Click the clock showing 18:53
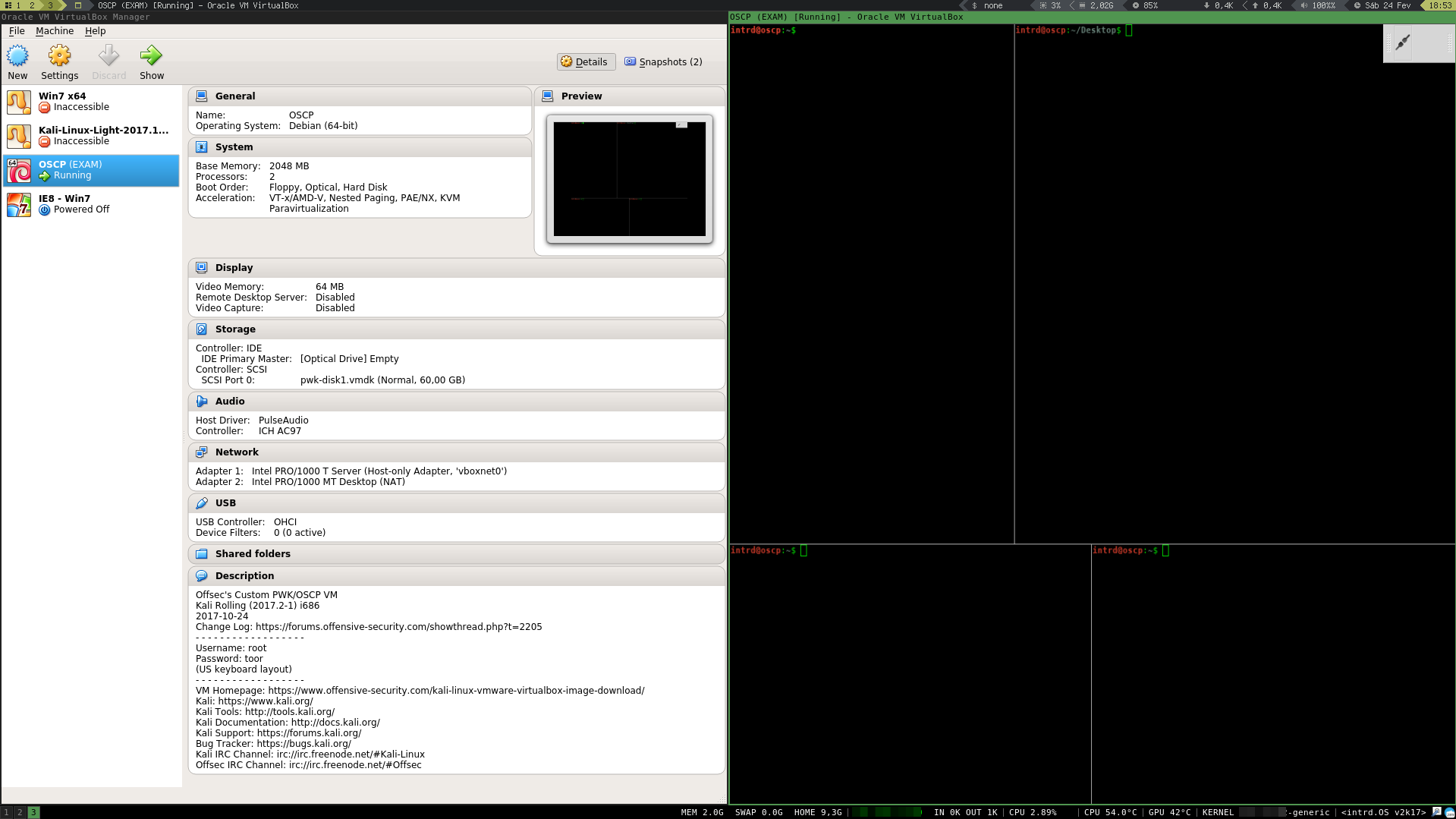The image size is (1456, 819). coord(1440,5)
